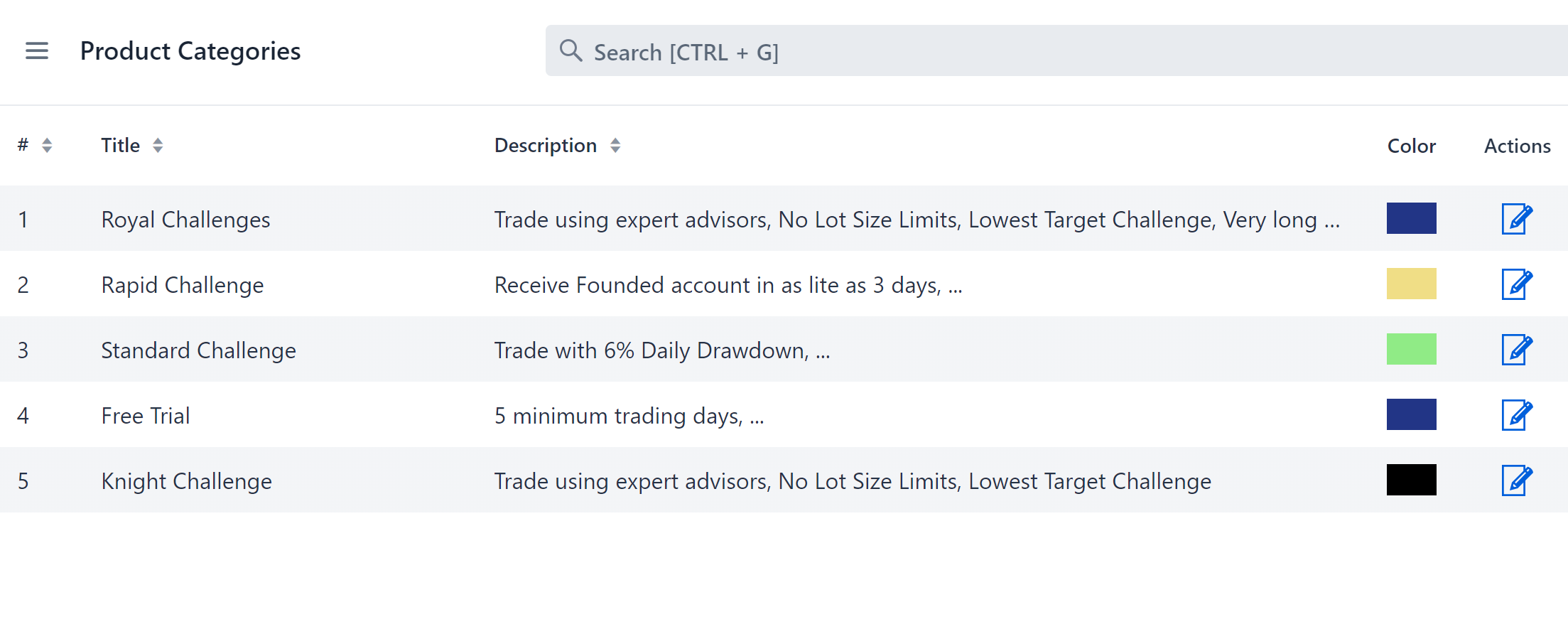Click the yellow color swatch for Rapid Challenge
The width and height of the screenshot is (1568, 634).
(1411, 284)
